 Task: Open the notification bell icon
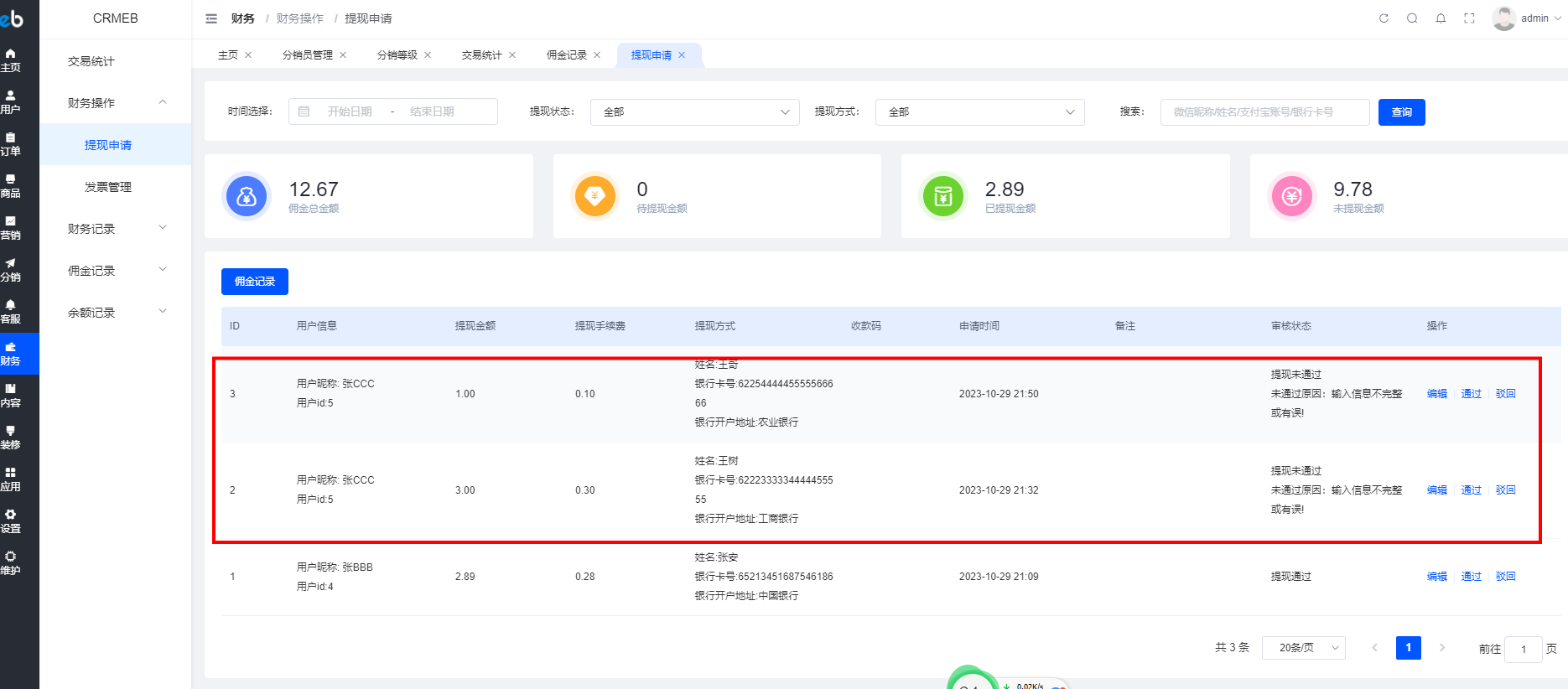(1441, 18)
